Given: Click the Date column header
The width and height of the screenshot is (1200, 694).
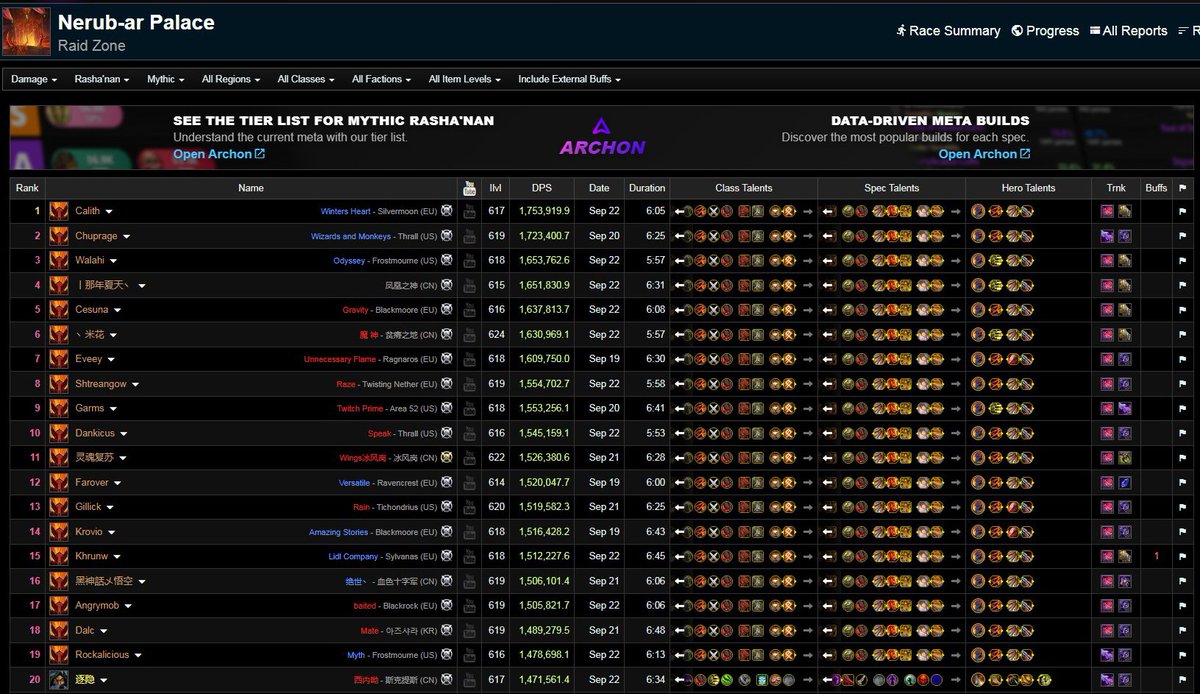Looking at the screenshot, I should (x=599, y=188).
